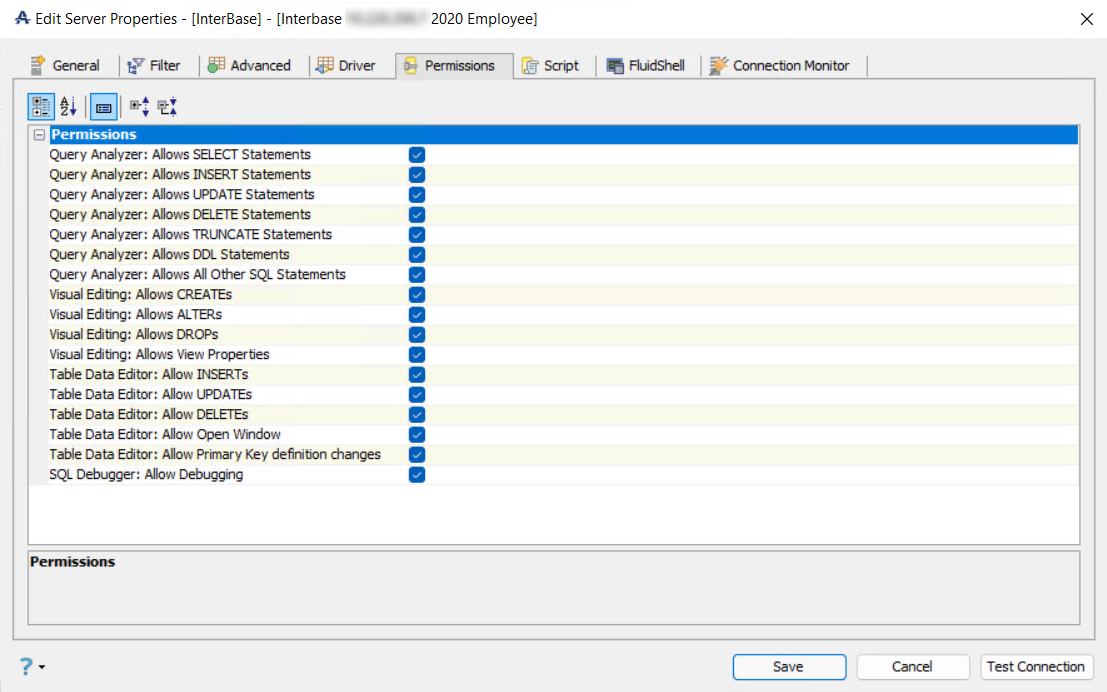
Task: Toggle Allow Primary Key definition changes checkbox
Action: point(417,455)
